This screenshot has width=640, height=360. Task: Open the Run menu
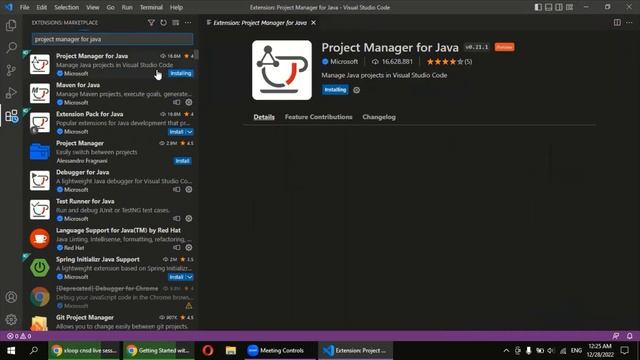pos(127,7)
